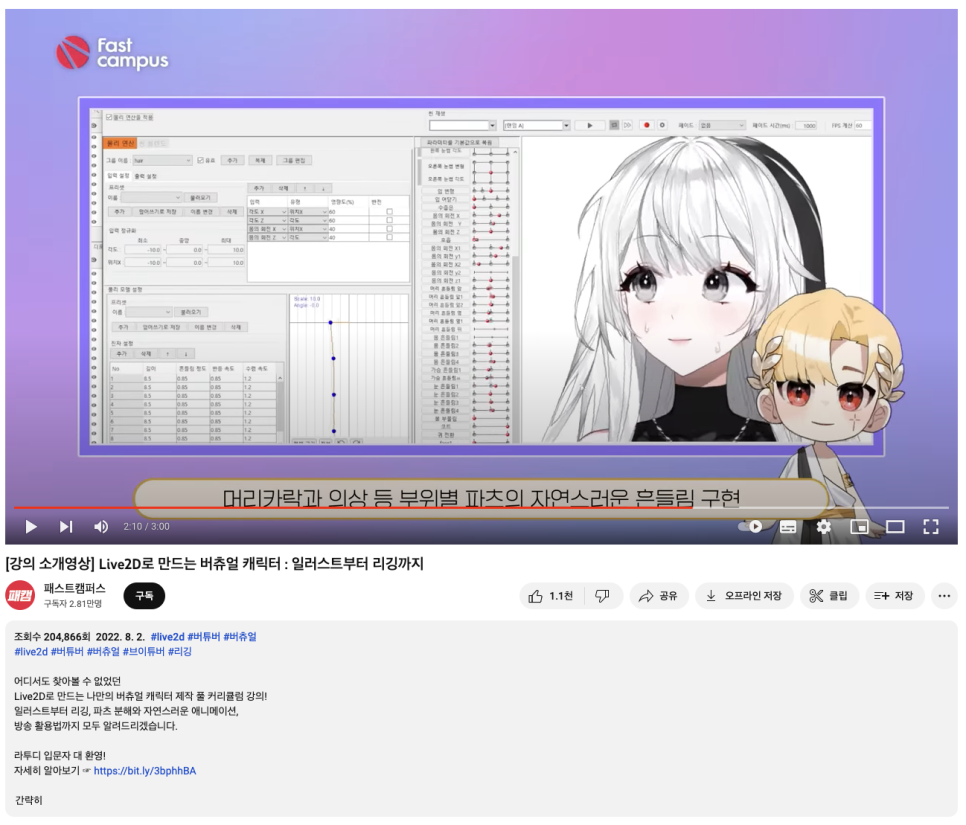The height and width of the screenshot is (825, 966).
Task: Skip to the next video
Action: coord(66,528)
